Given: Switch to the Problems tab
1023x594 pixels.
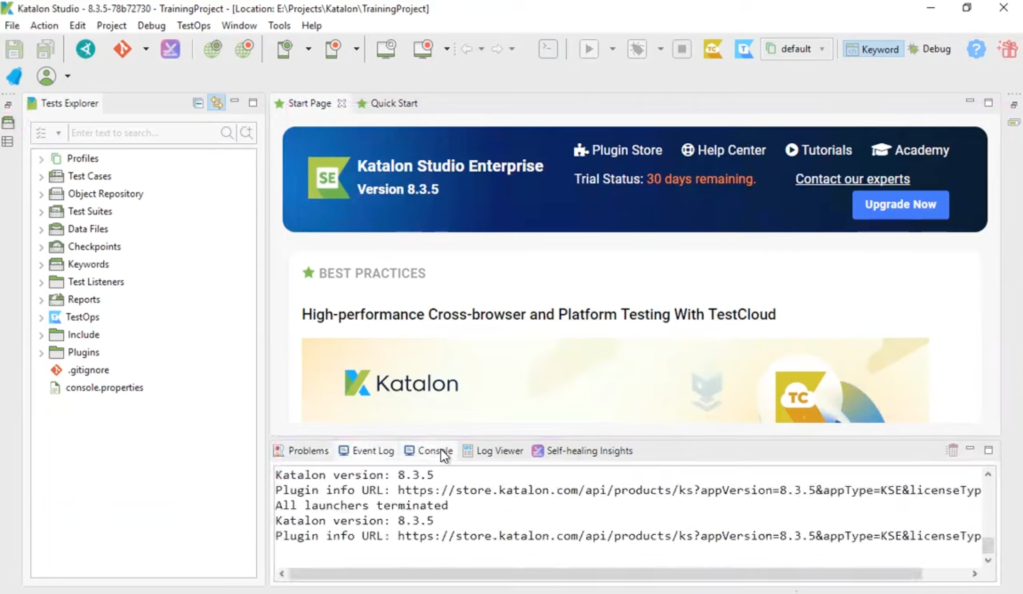Looking at the screenshot, I should click(x=301, y=450).
